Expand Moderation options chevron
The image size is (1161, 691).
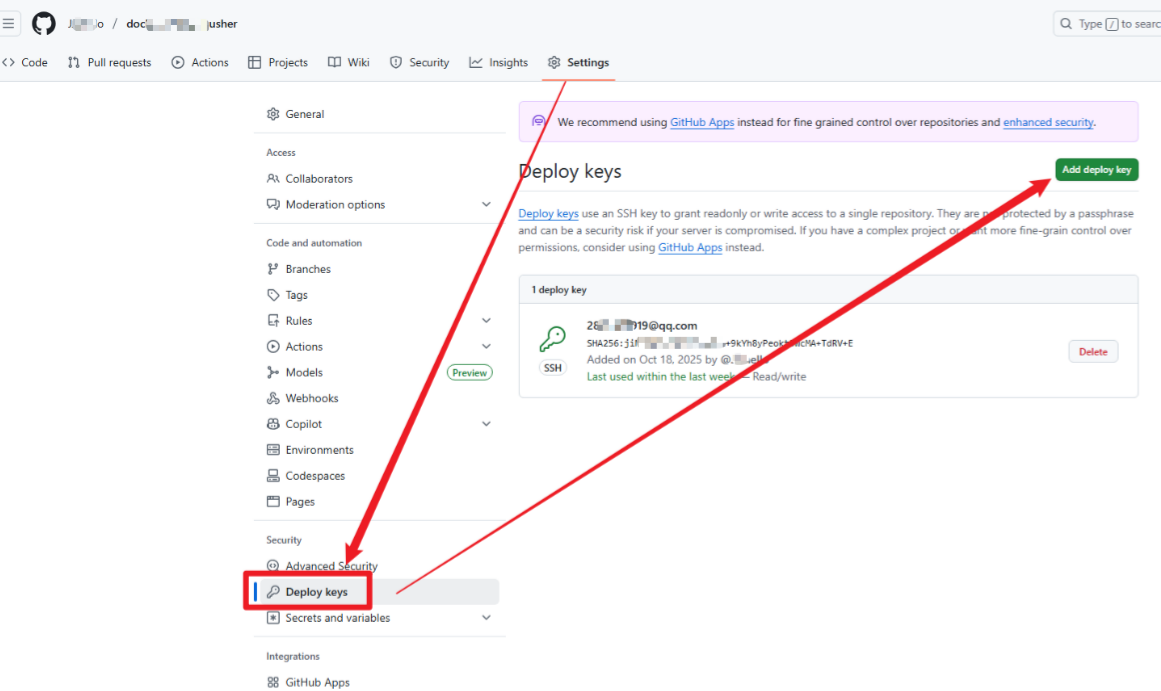(486, 204)
